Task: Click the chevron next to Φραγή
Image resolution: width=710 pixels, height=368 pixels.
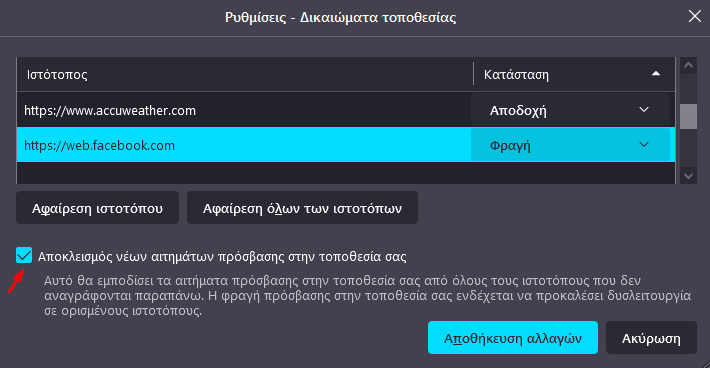Action: [x=644, y=145]
